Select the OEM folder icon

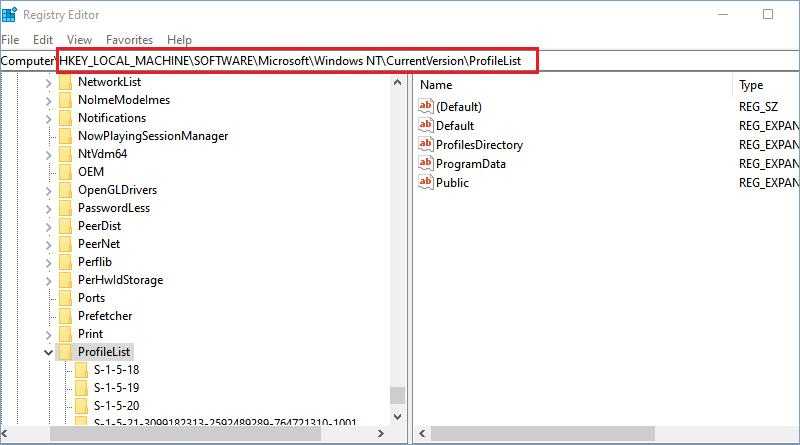(65, 172)
